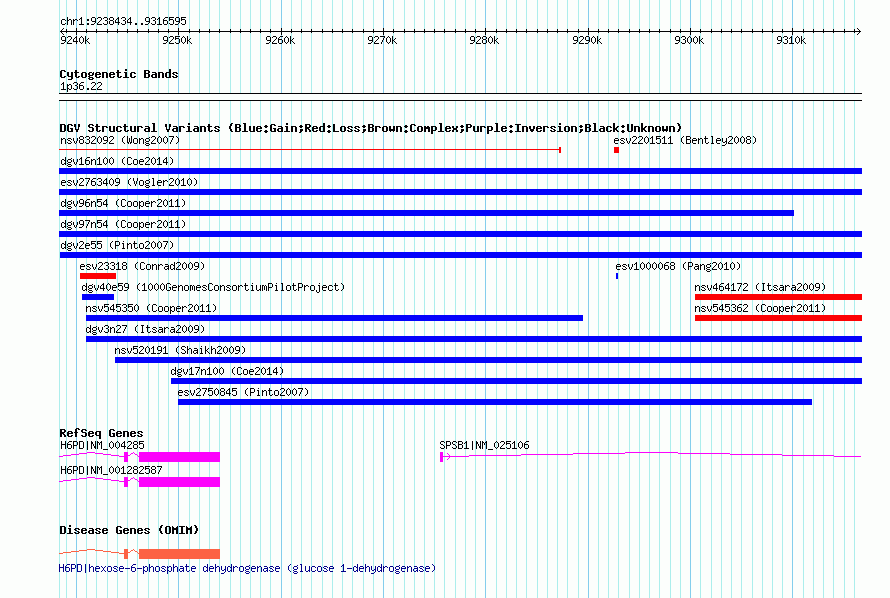Click the dgv16n100 (Coe2014) label
This screenshot has height=598, width=890.
117,161
